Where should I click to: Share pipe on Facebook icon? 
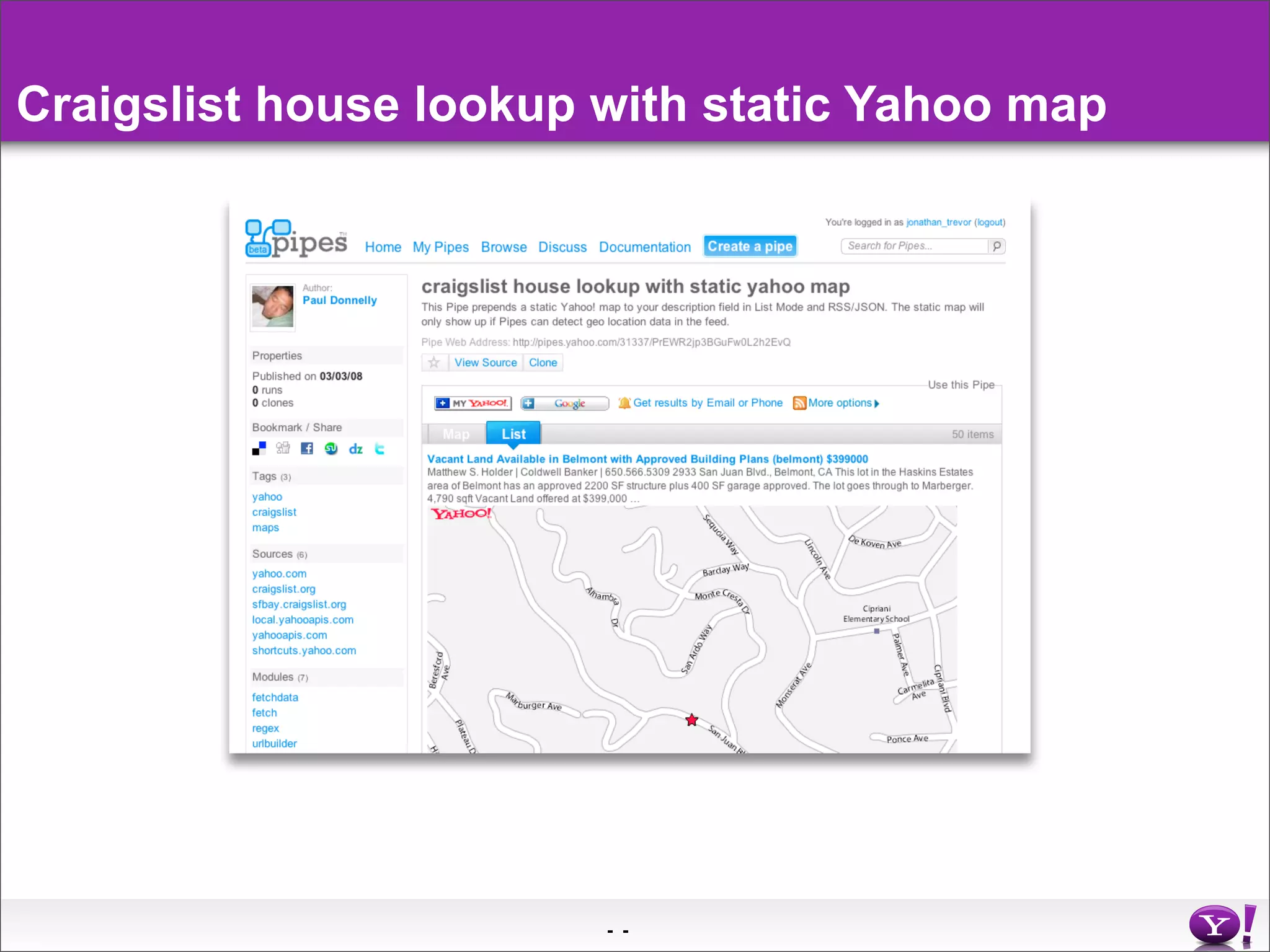point(307,448)
